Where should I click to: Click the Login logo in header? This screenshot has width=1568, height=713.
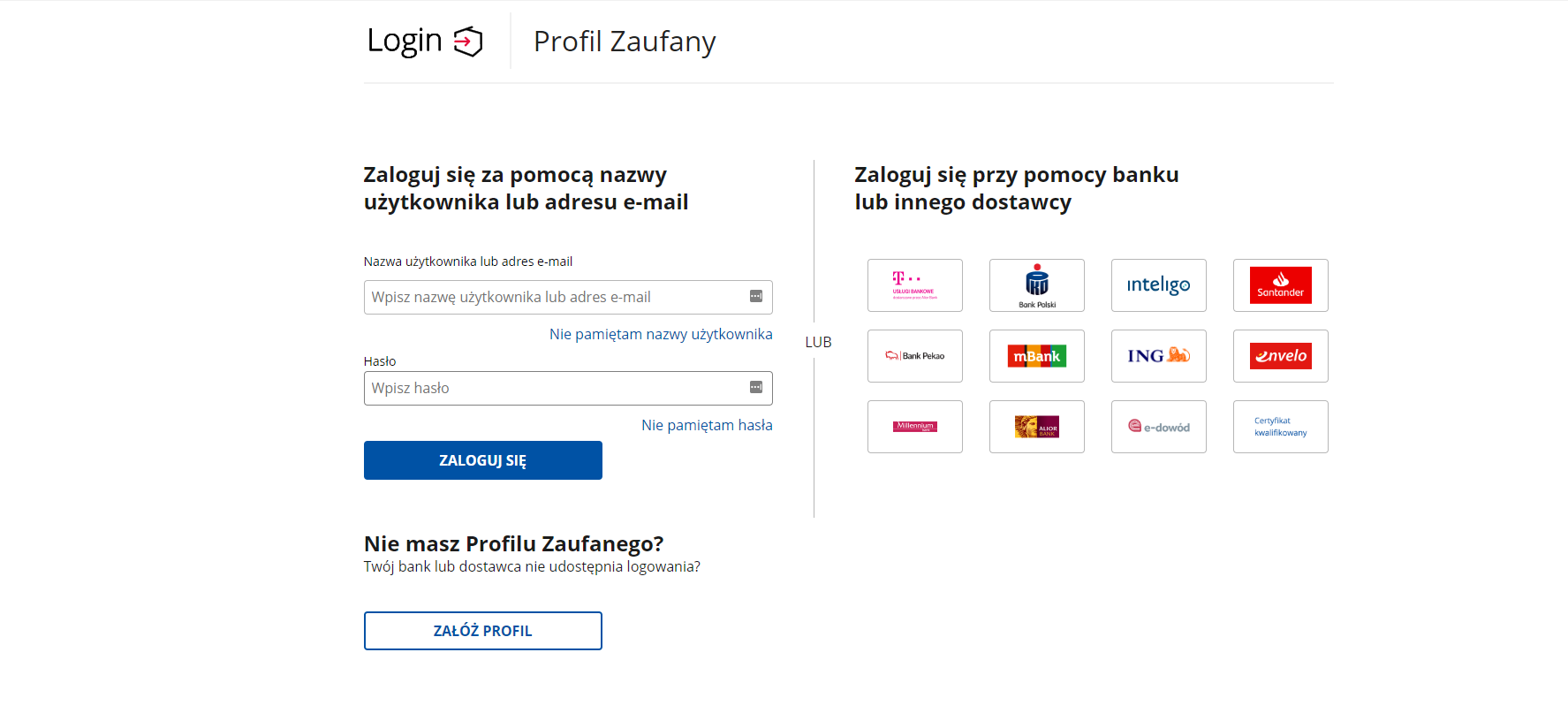pos(425,41)
